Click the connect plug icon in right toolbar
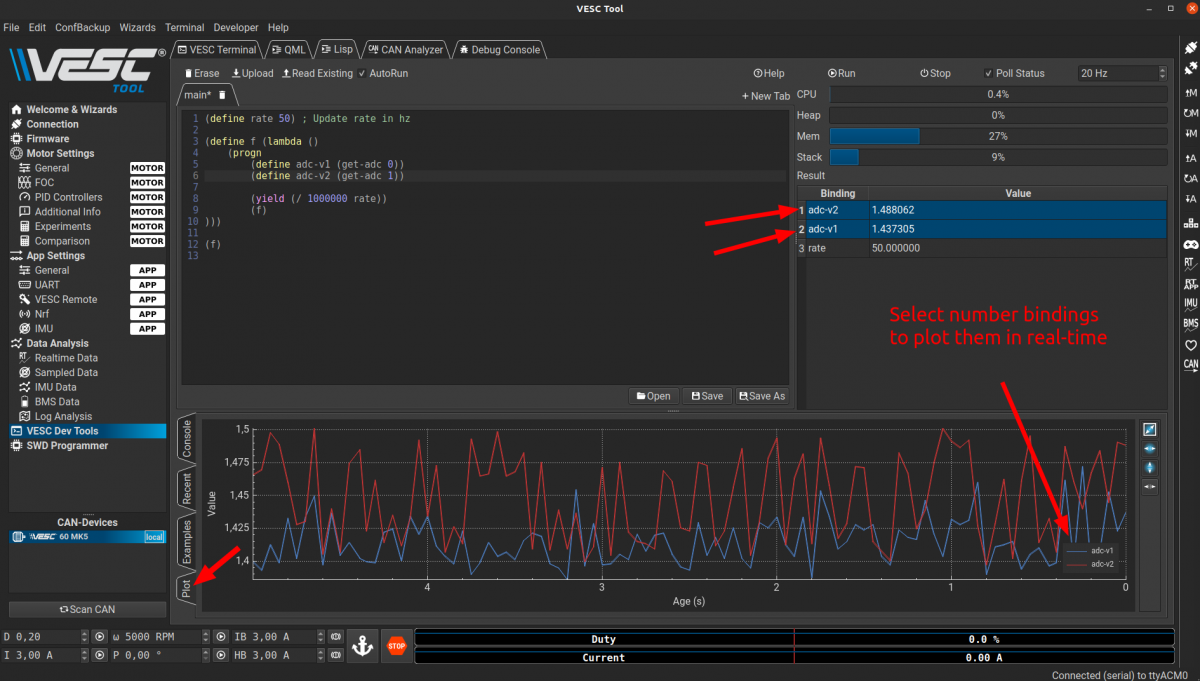1200x681 pixels. click(1190, 48)
